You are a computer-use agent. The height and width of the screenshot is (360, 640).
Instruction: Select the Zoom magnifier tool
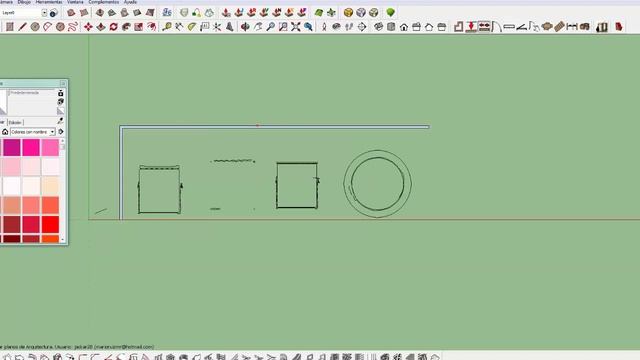coord(270,27)
